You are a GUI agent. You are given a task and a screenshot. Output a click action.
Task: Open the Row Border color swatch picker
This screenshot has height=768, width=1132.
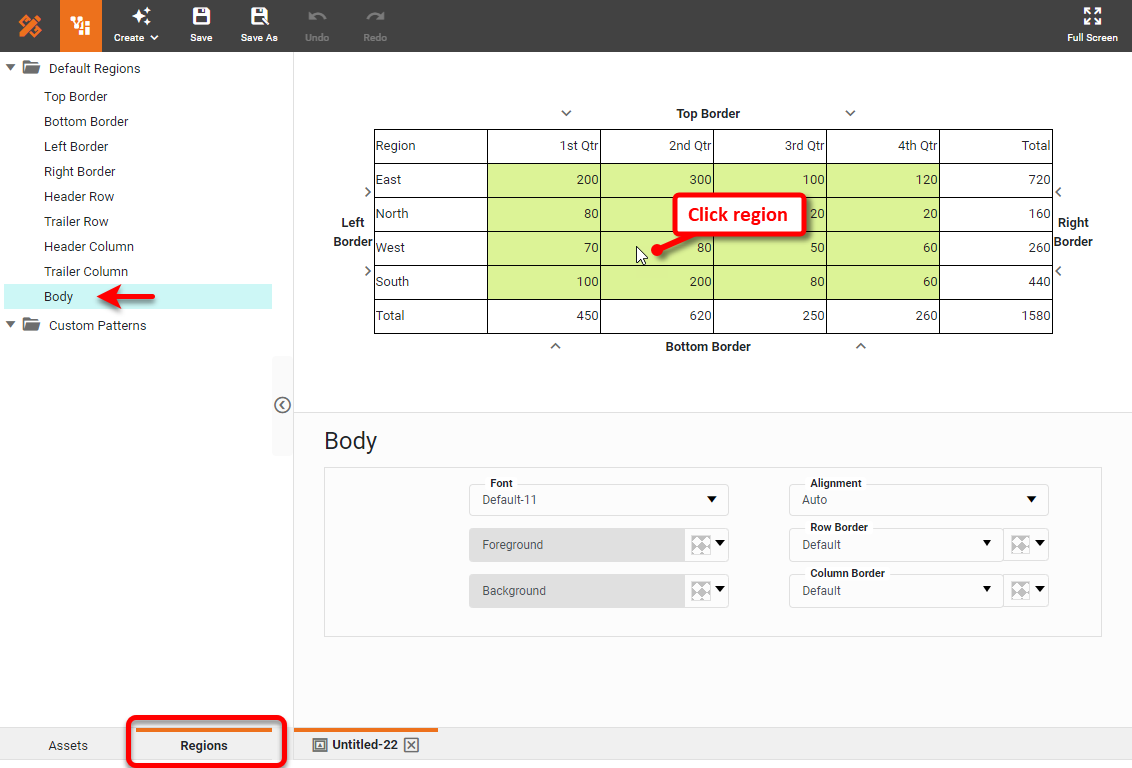click(x=1026, y=544)
